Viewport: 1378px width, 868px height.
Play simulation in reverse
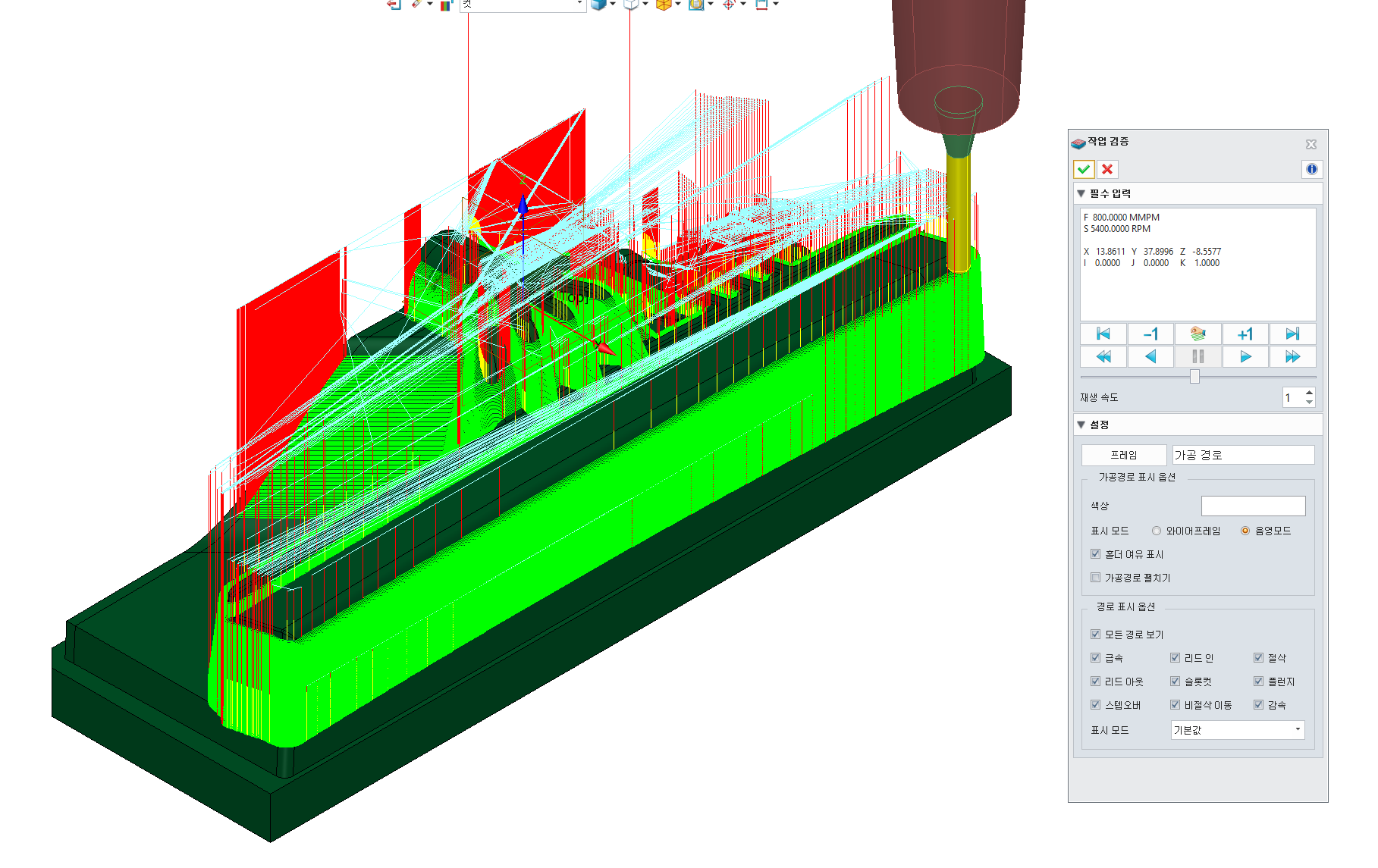click(x=1150, y=356)
